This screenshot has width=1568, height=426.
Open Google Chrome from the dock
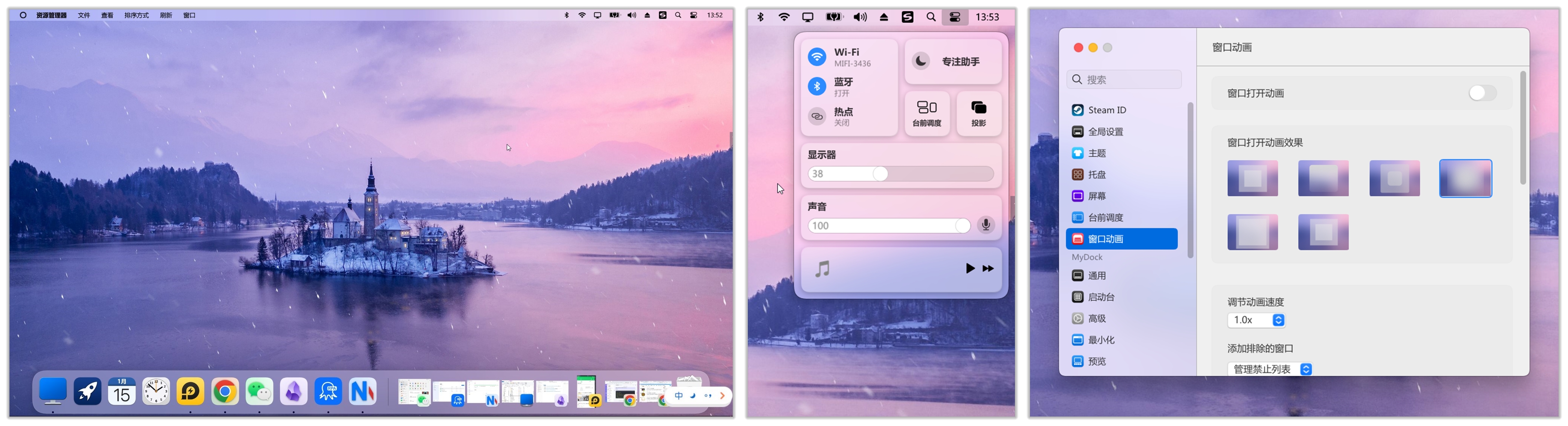(x=225, y=392)
